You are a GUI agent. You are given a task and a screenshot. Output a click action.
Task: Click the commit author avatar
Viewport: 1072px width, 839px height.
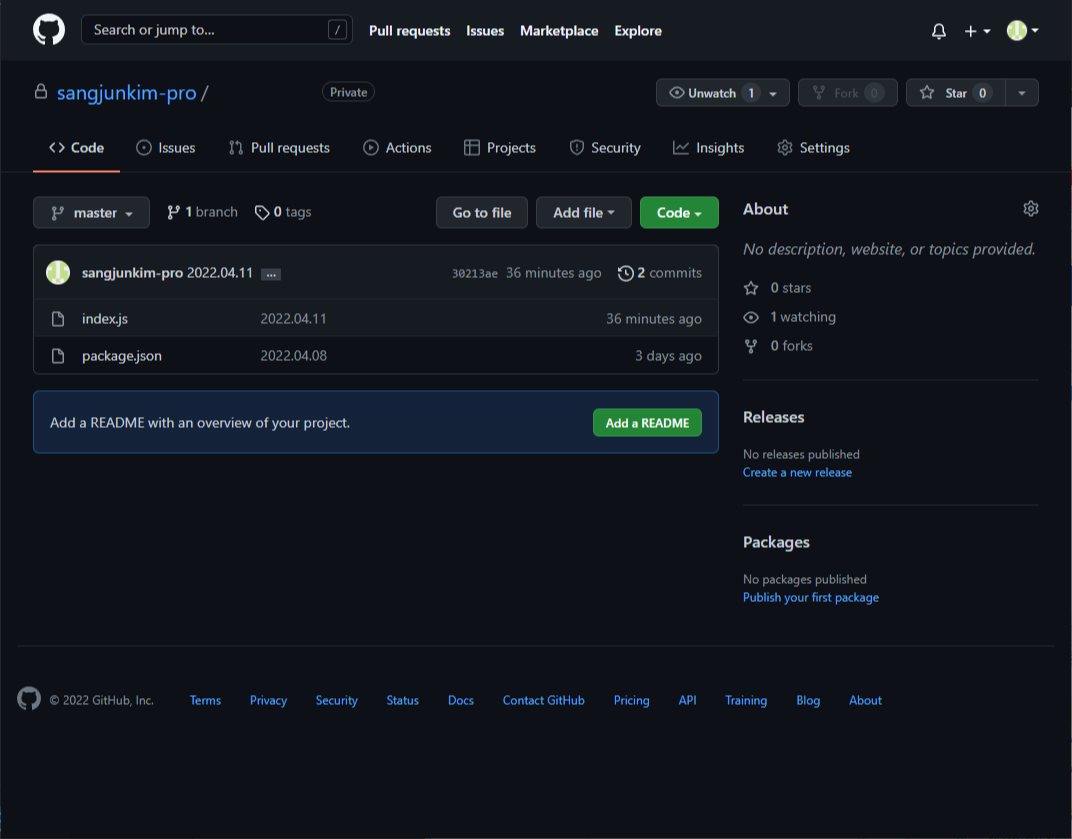click(x=58, y=272)
